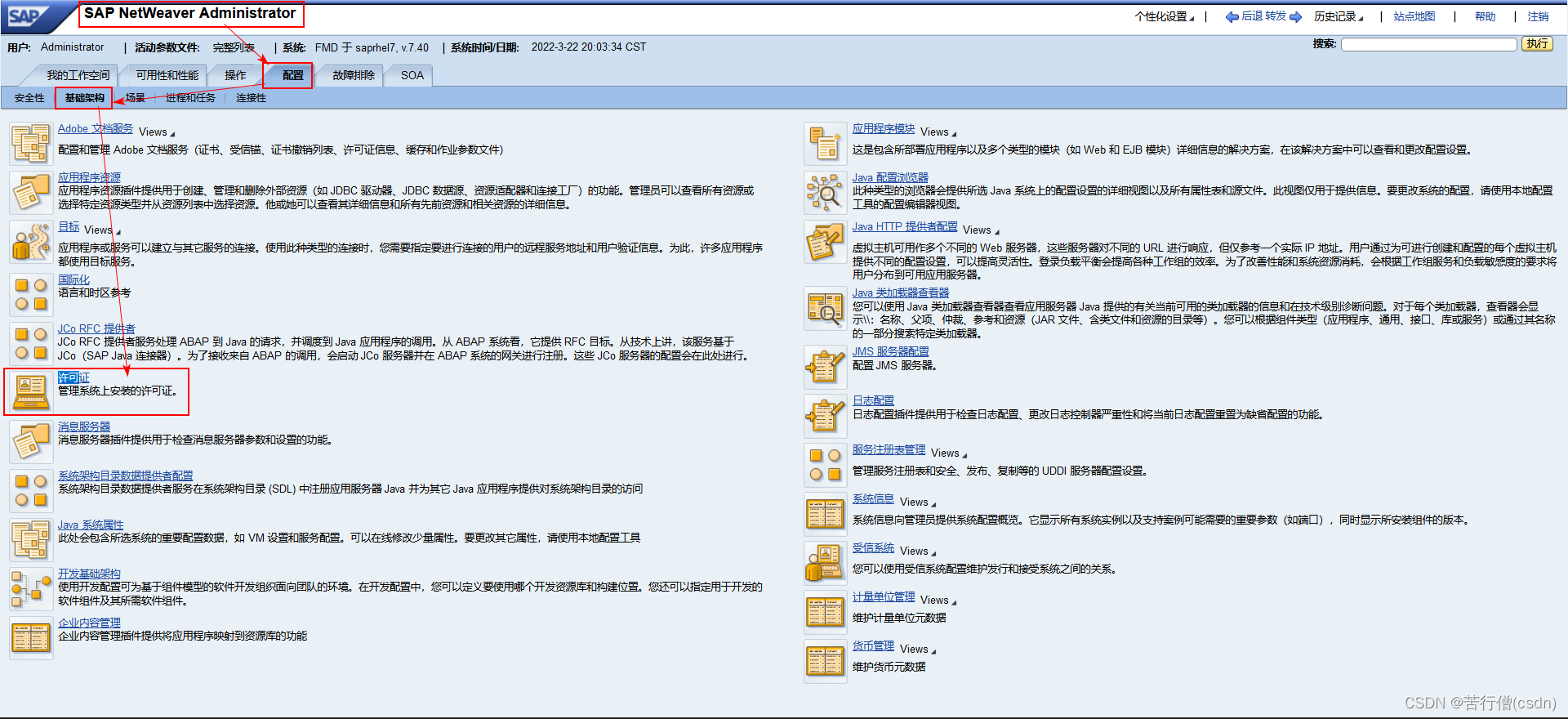
Task: Click the Java HTTP 提供者配置 icon
Action: tap(825, 242)
